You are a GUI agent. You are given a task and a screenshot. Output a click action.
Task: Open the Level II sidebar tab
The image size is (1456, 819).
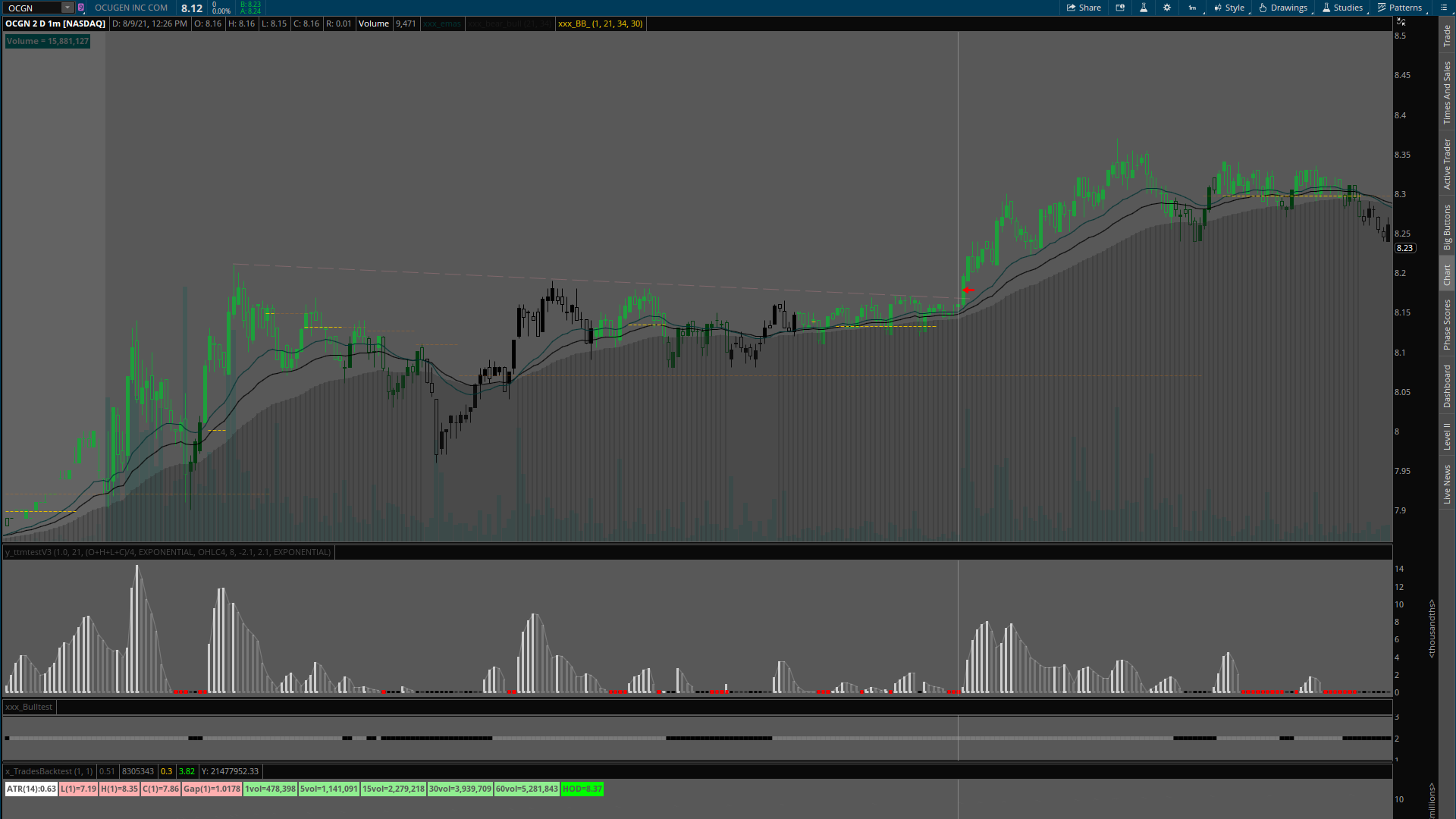tap(1447, 436)
